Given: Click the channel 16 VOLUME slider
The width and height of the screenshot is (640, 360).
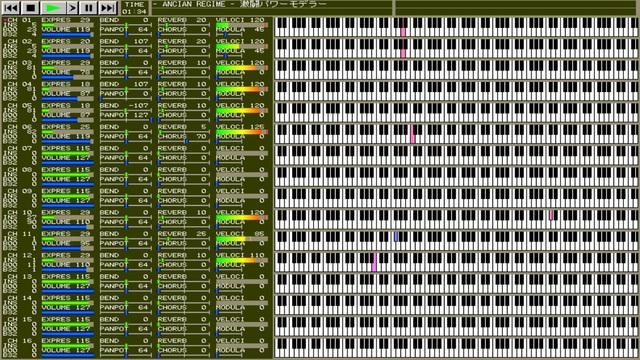Looking at the screenshot, I should pos(67,356).
